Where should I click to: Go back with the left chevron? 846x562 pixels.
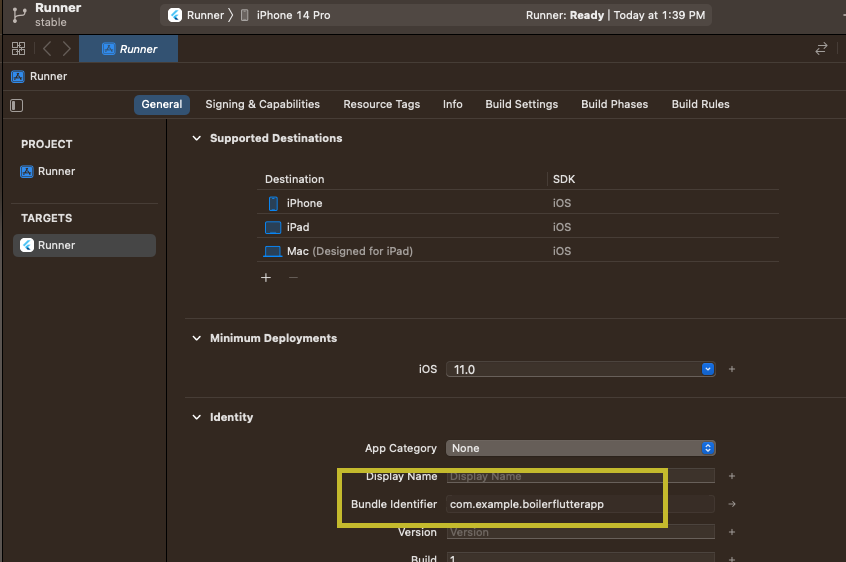tap(47, 49)
